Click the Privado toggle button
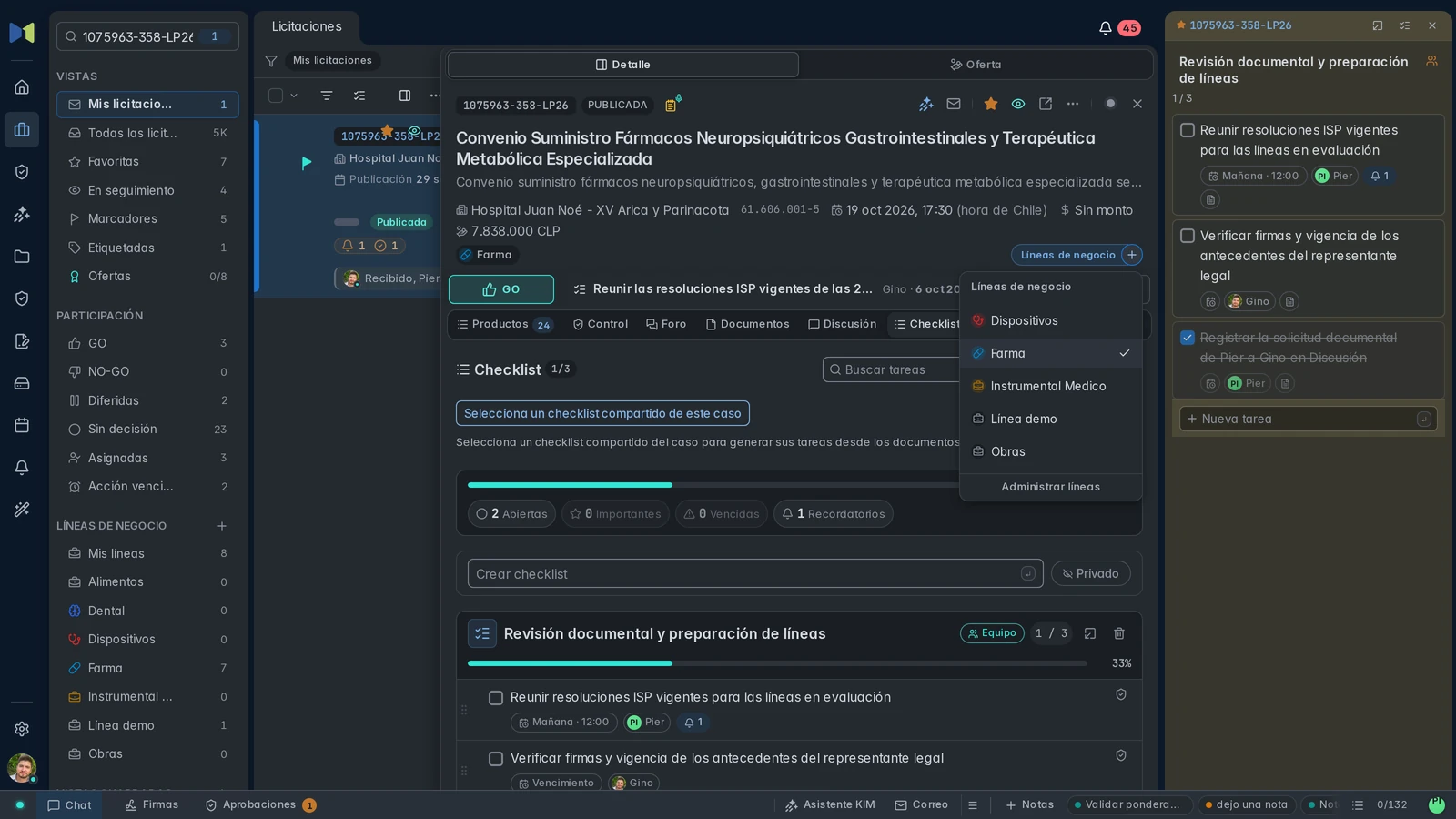 point(1091,574)
